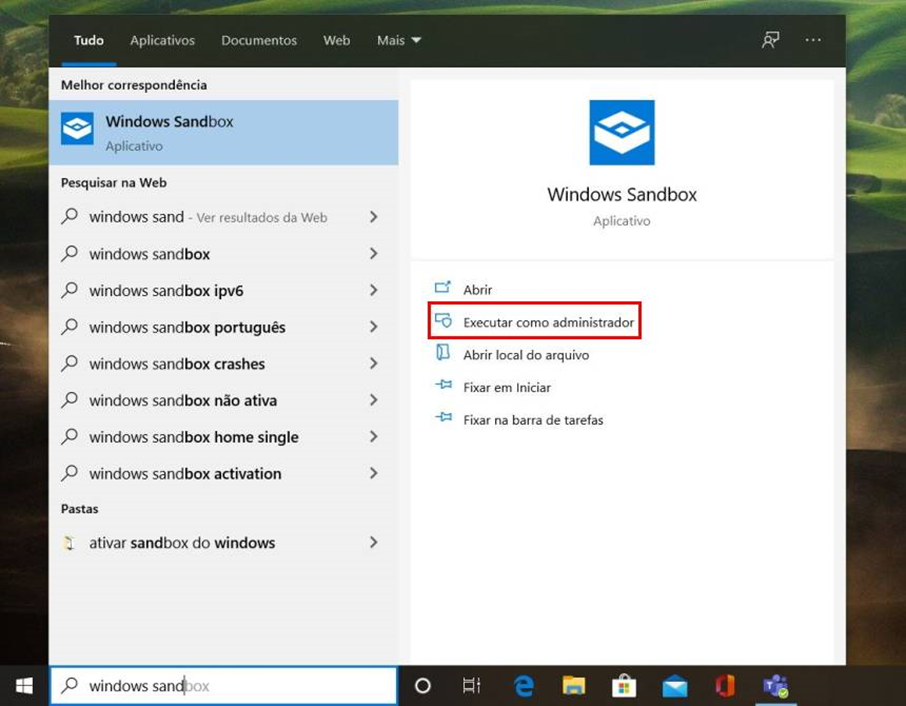The image size is (906, 706).
Task: Select suggestion 'windows sandbox não ativa'
Action: tap(224, 400)
